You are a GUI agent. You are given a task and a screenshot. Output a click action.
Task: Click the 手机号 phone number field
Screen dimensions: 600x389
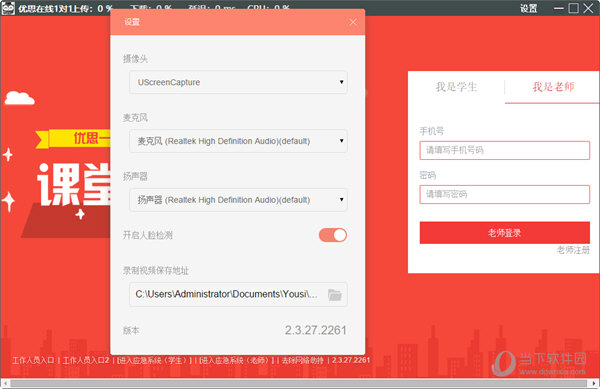pyautogui.click(x=504, y=150)
